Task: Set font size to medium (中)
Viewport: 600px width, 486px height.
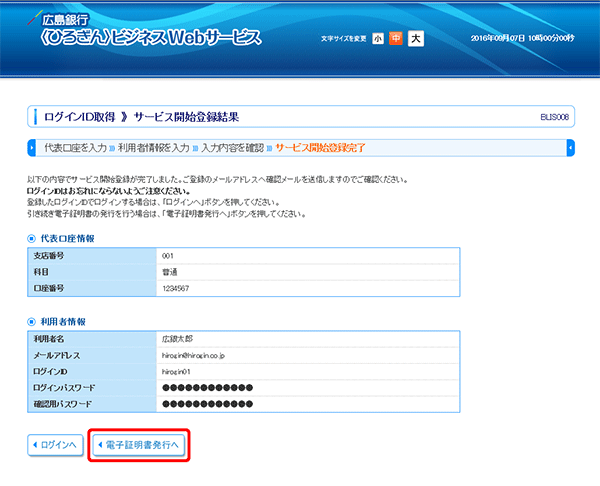Action: pyautogui.click(x=396, y=39)
